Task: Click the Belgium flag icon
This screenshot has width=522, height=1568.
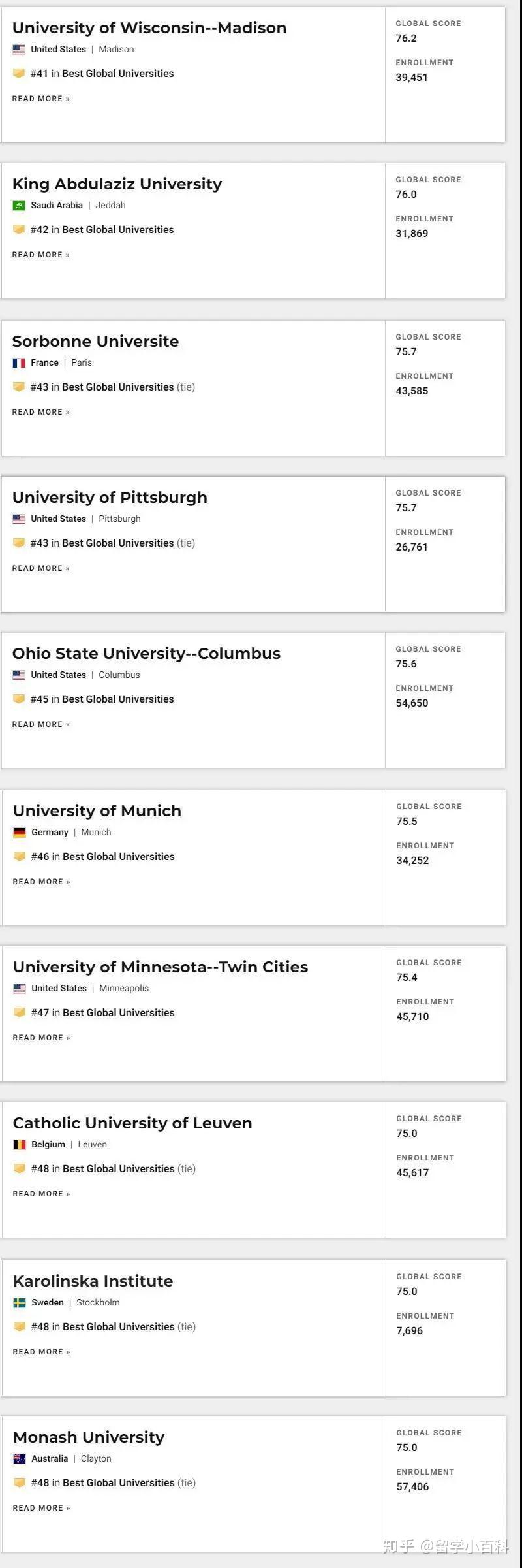Action: [20, 1145]
